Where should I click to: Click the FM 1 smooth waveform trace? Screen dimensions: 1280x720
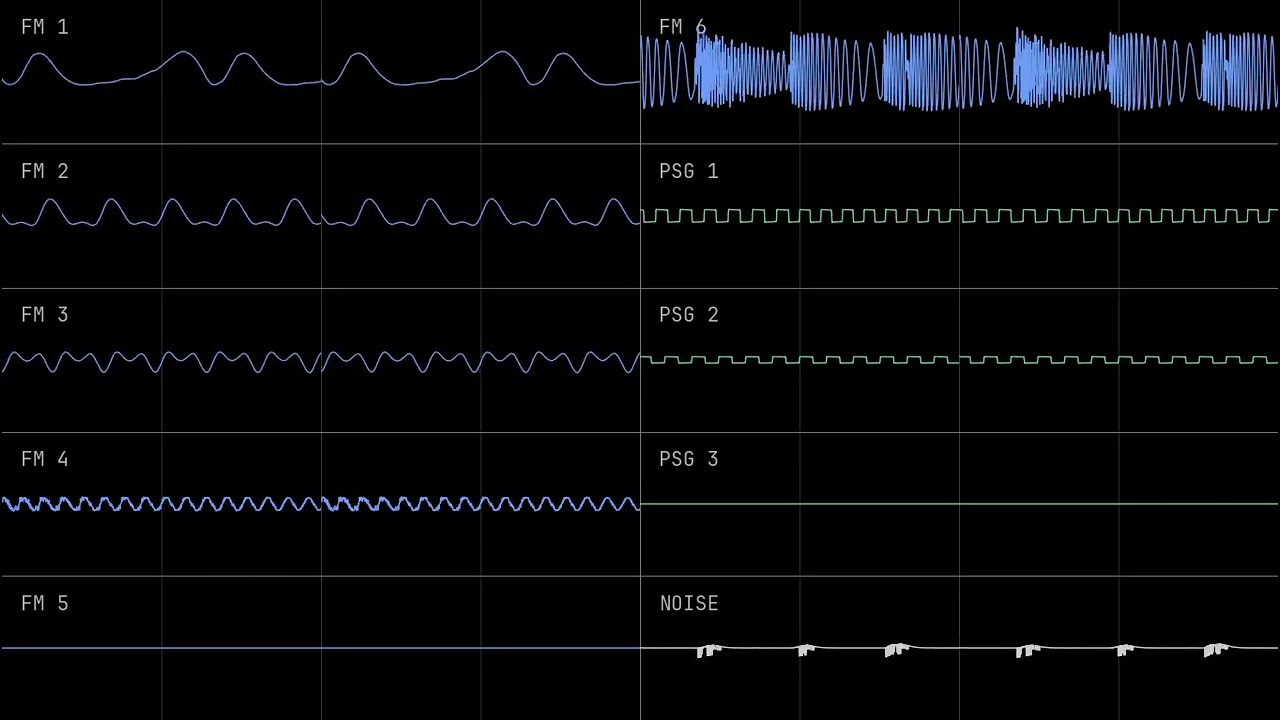(320, 68)
